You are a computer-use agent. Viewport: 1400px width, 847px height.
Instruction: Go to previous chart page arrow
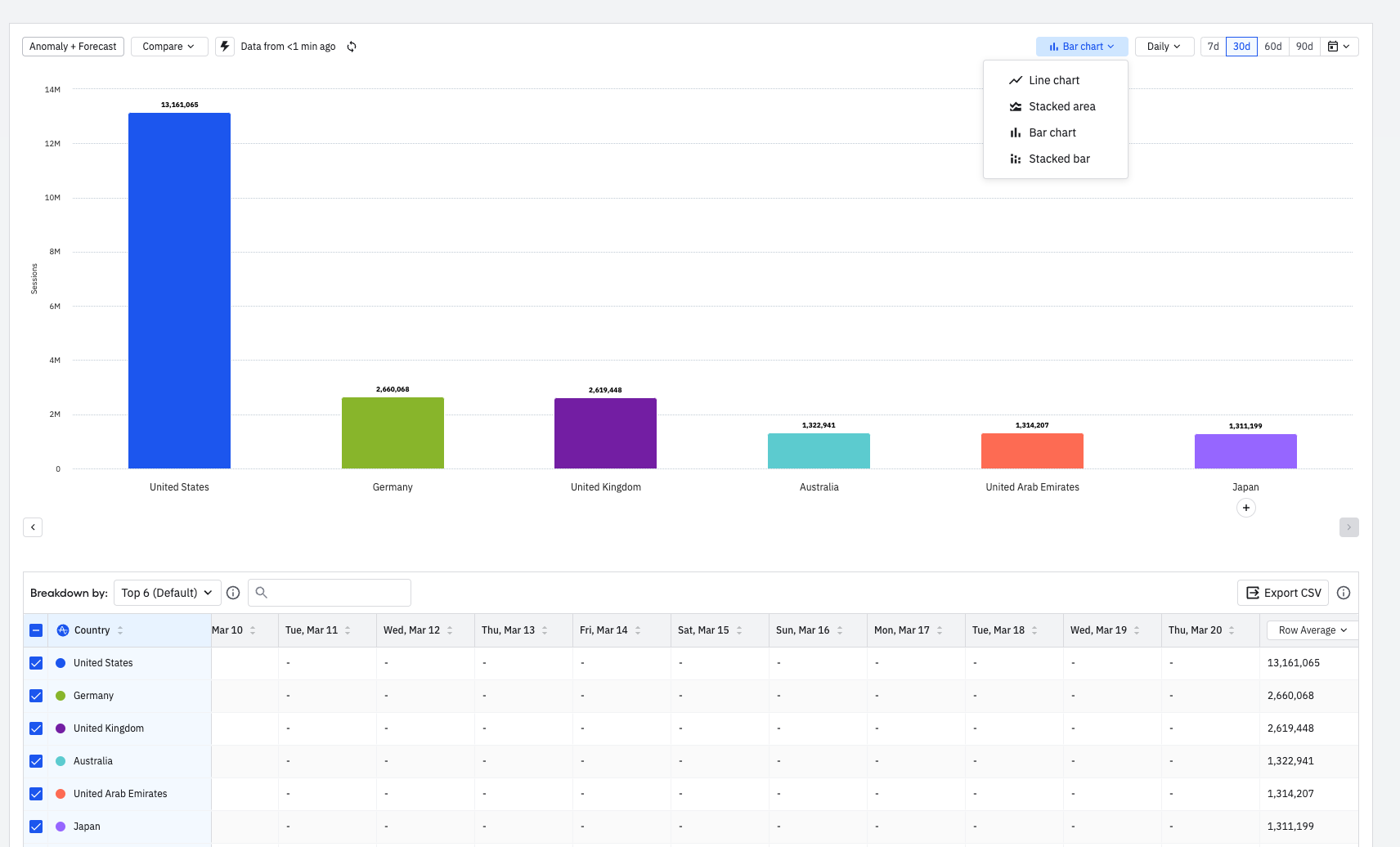(x=33, y=527)
